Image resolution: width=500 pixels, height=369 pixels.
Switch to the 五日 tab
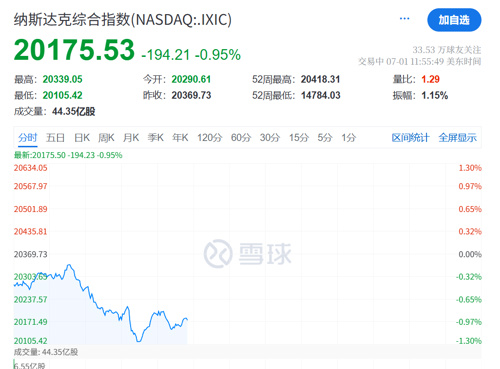(x=55, y=137)
